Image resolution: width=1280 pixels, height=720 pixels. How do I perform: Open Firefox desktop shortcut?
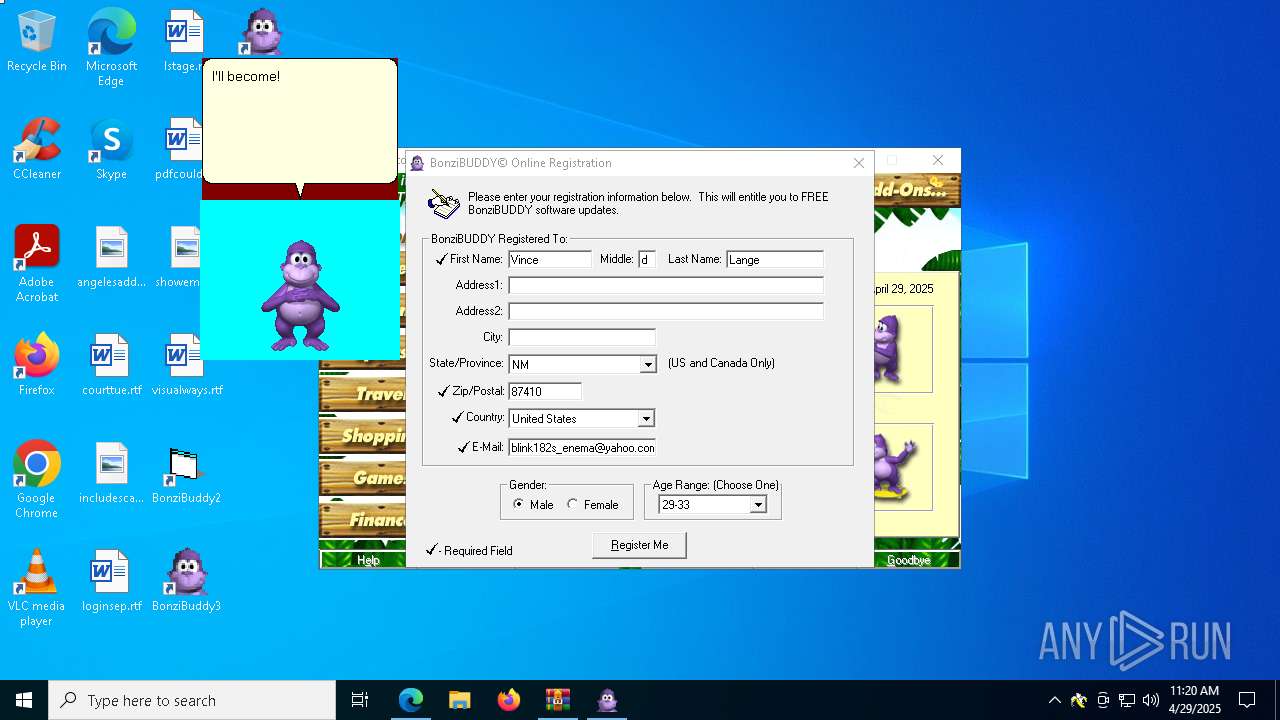point(37,365)
